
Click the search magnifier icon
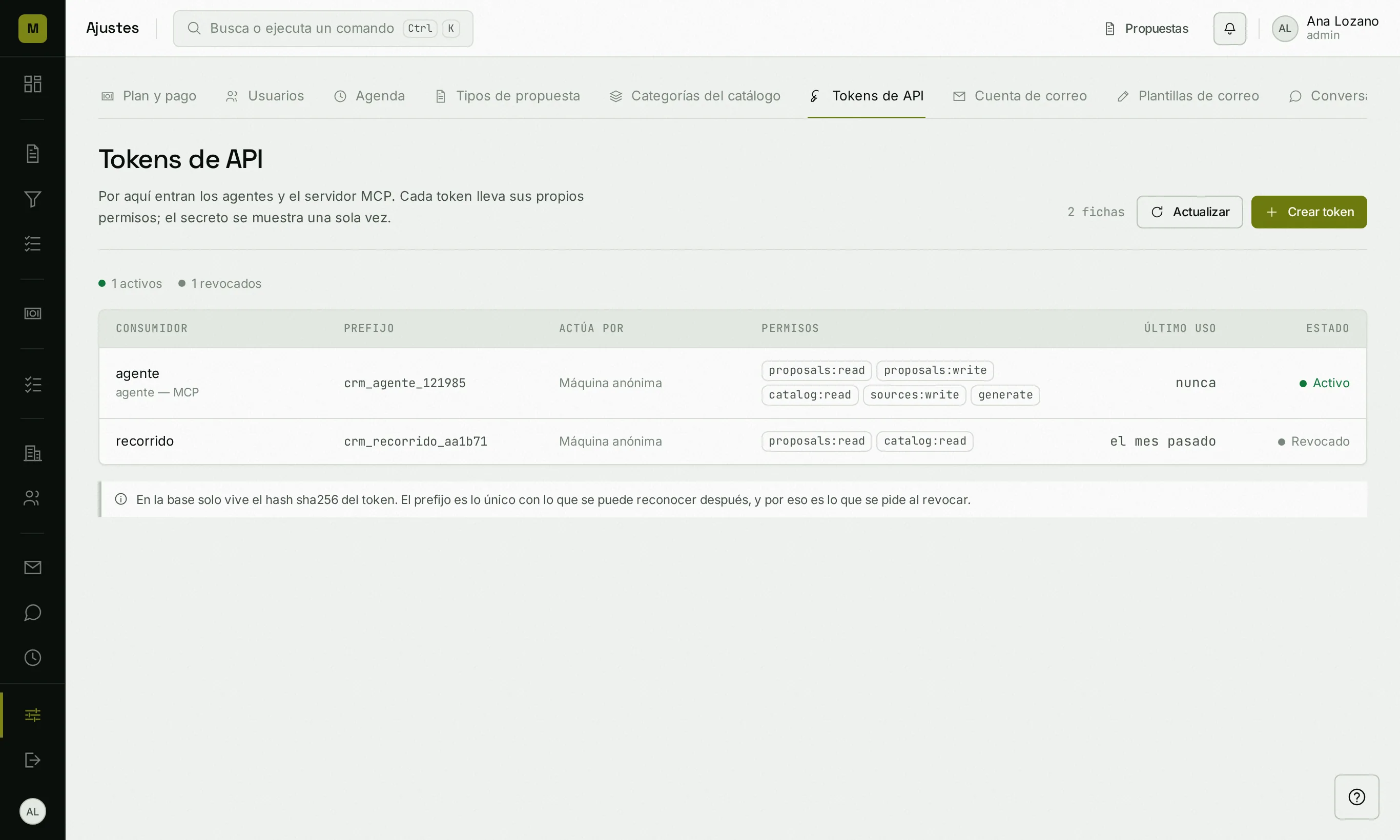click(194, 28)
